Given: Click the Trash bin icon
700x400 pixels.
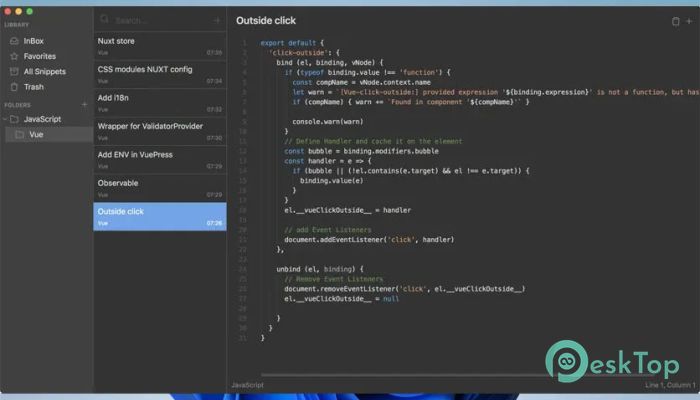Looking at the screenshot, I should click(x=14, y=87).
